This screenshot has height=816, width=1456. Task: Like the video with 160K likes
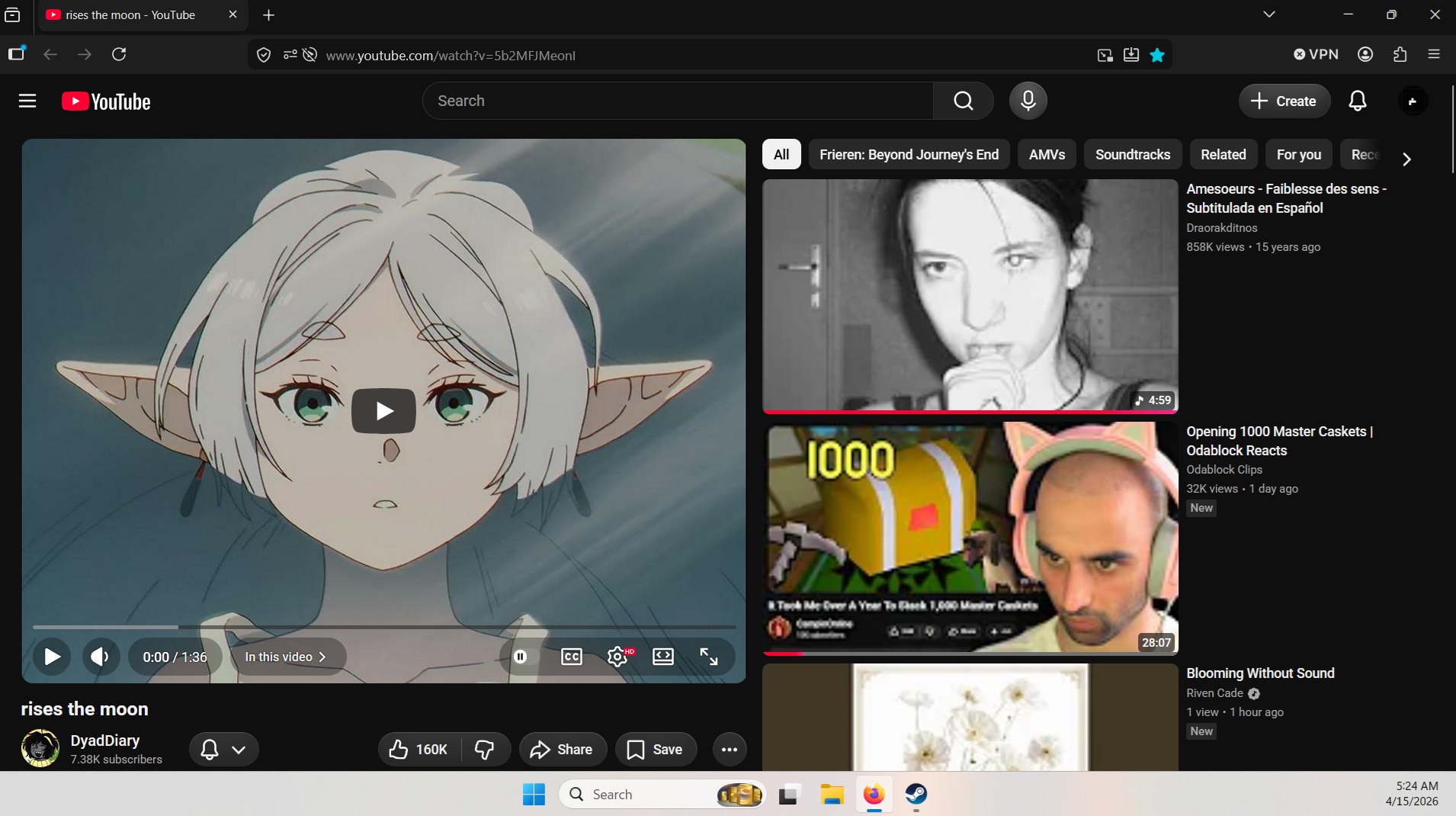419,750
